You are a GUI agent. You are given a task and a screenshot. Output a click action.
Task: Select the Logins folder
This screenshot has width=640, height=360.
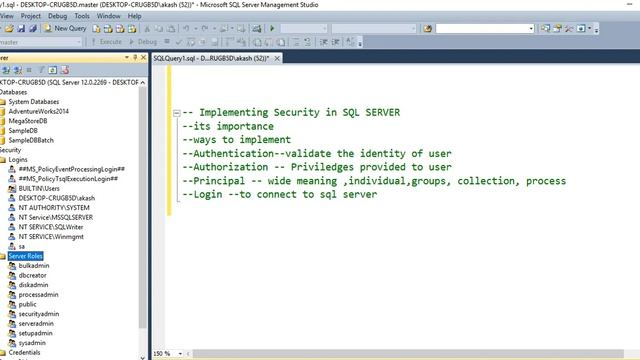click(x=18, y=160)
